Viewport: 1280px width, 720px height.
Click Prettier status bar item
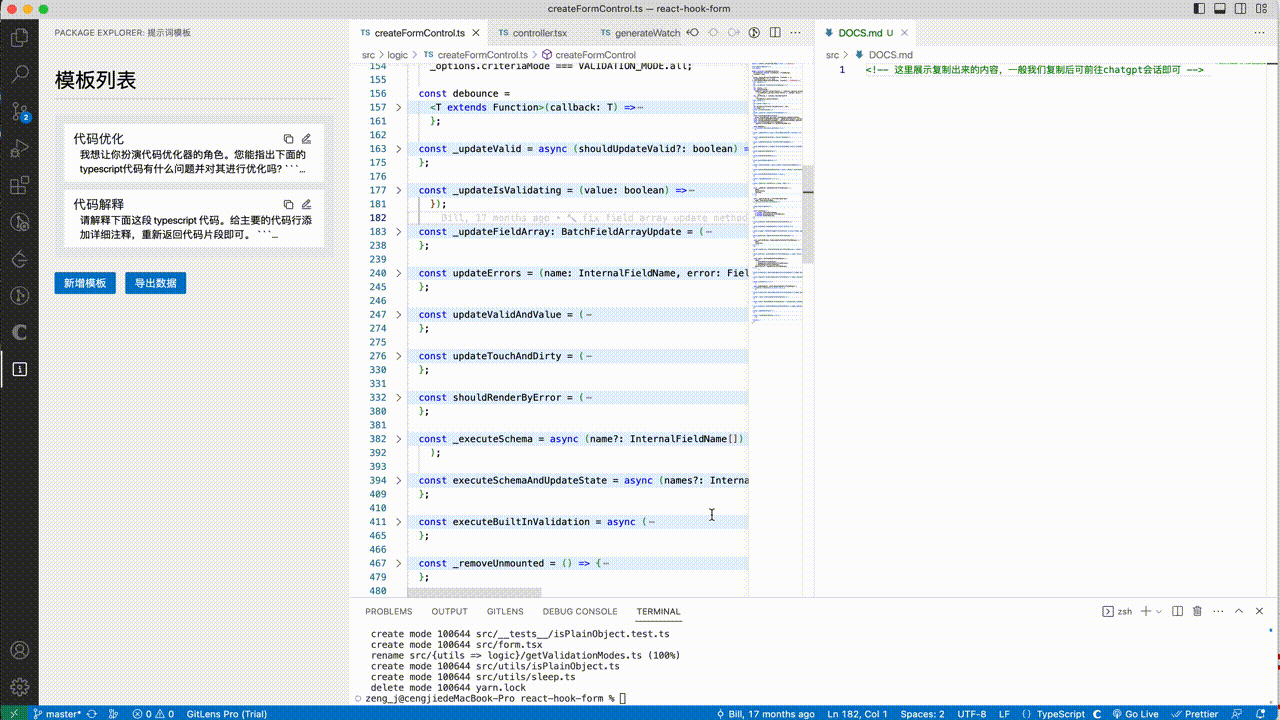click(x=1195, y=714)
